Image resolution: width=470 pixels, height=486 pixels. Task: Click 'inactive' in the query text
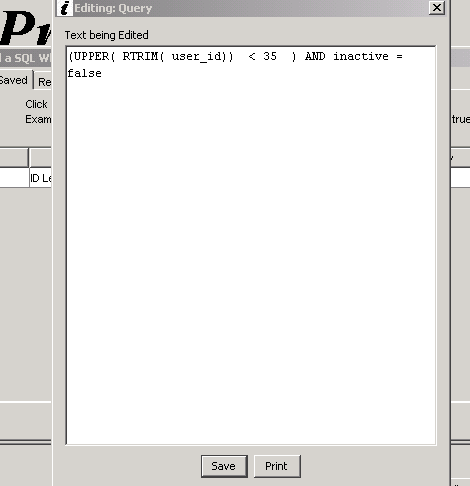[x=361, y=56]
